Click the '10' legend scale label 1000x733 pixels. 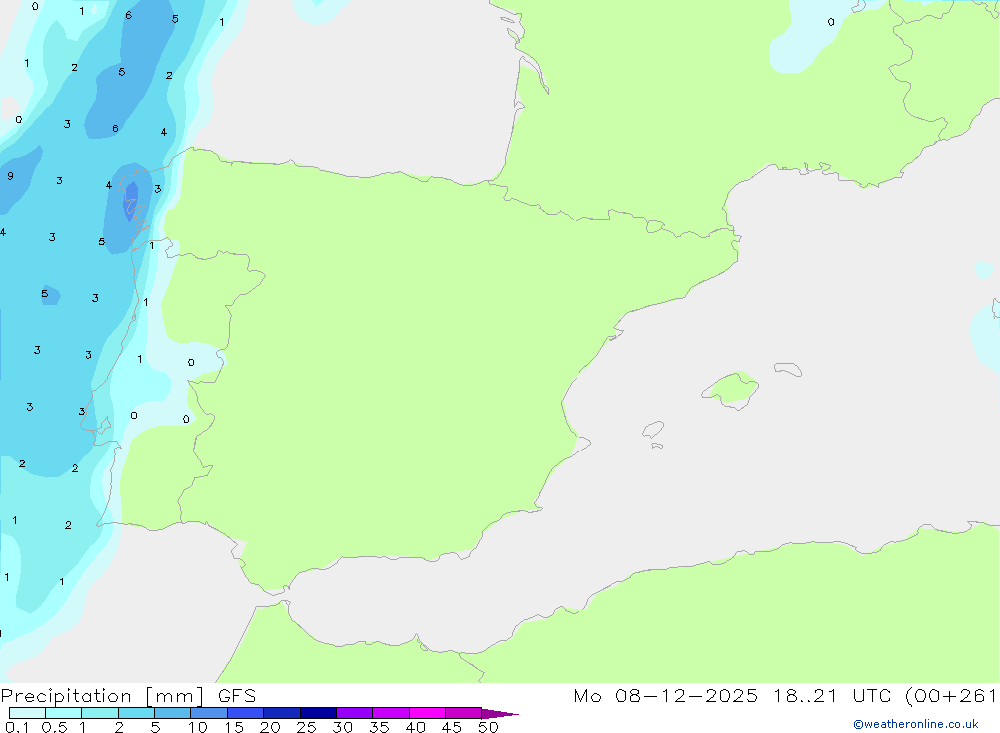click(198, 727)
